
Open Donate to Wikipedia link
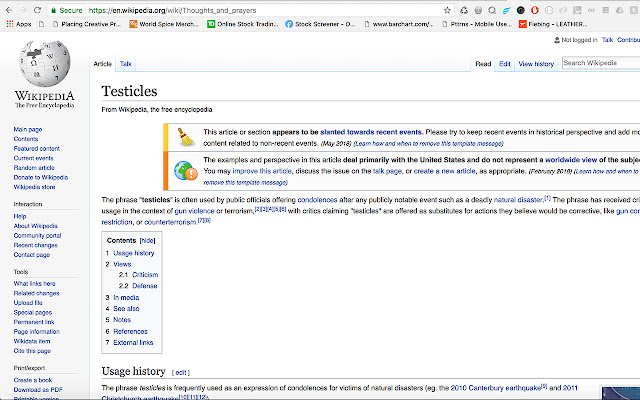click(41, 178)
